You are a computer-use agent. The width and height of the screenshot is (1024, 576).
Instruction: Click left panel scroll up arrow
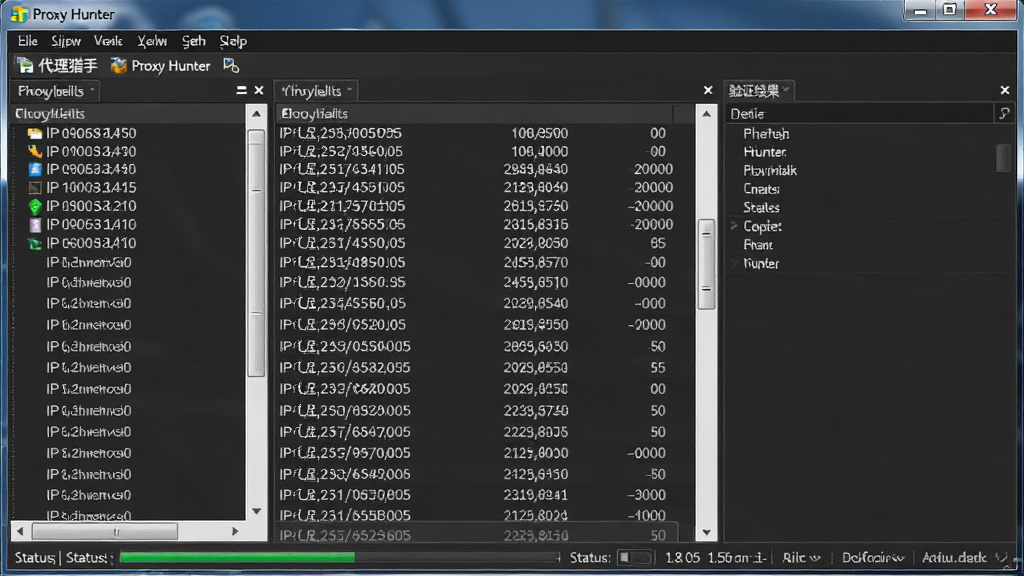pyautogui.click(x=257, y=114)
